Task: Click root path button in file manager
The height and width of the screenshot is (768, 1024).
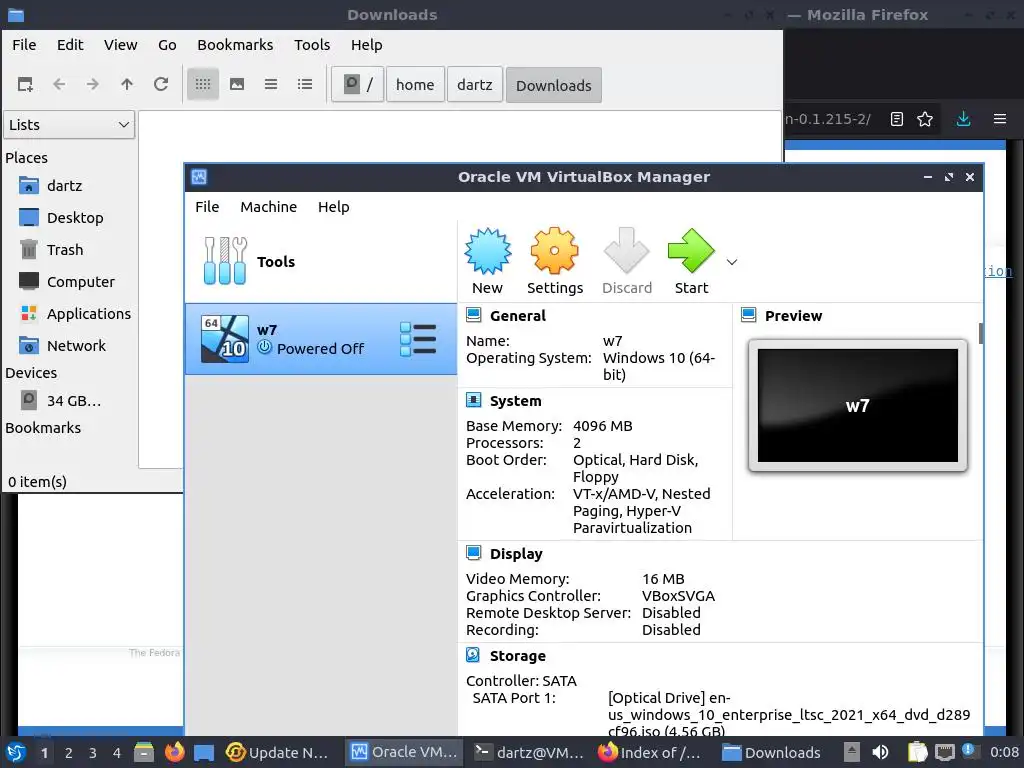Action: 358,84
